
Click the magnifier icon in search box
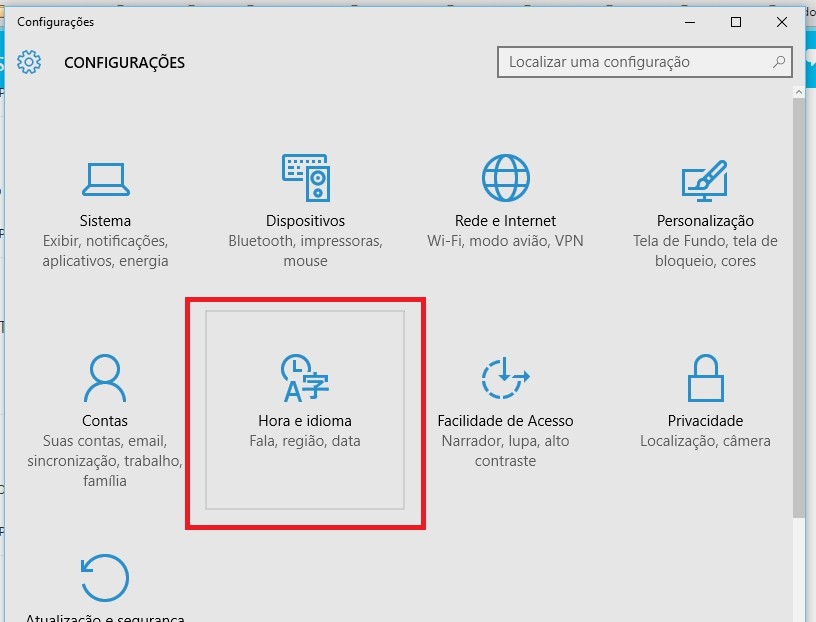(779, 62)
